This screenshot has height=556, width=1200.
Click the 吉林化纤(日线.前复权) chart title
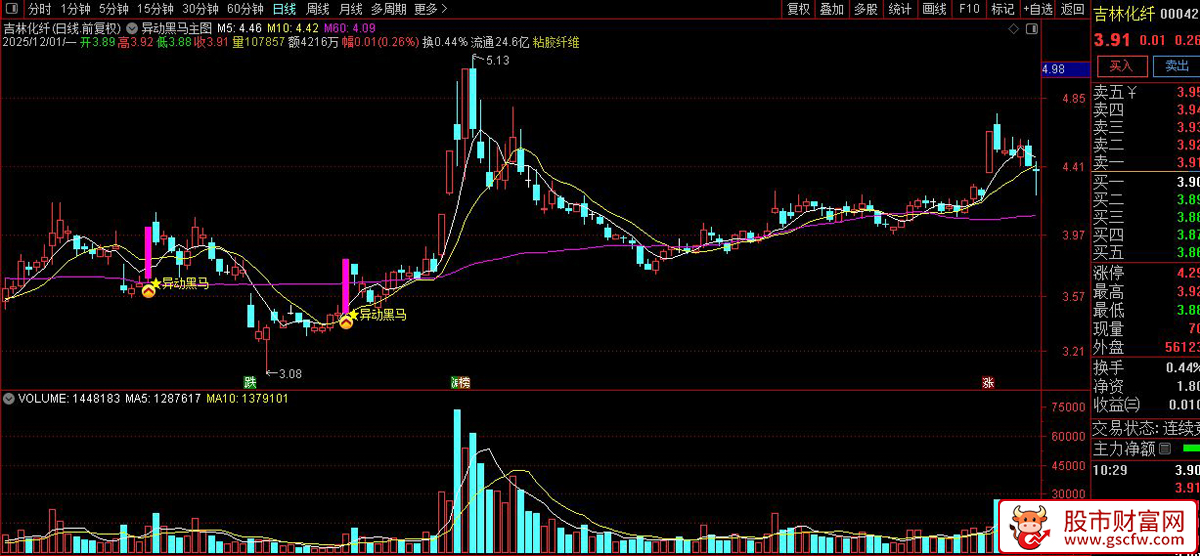point(63,28)
